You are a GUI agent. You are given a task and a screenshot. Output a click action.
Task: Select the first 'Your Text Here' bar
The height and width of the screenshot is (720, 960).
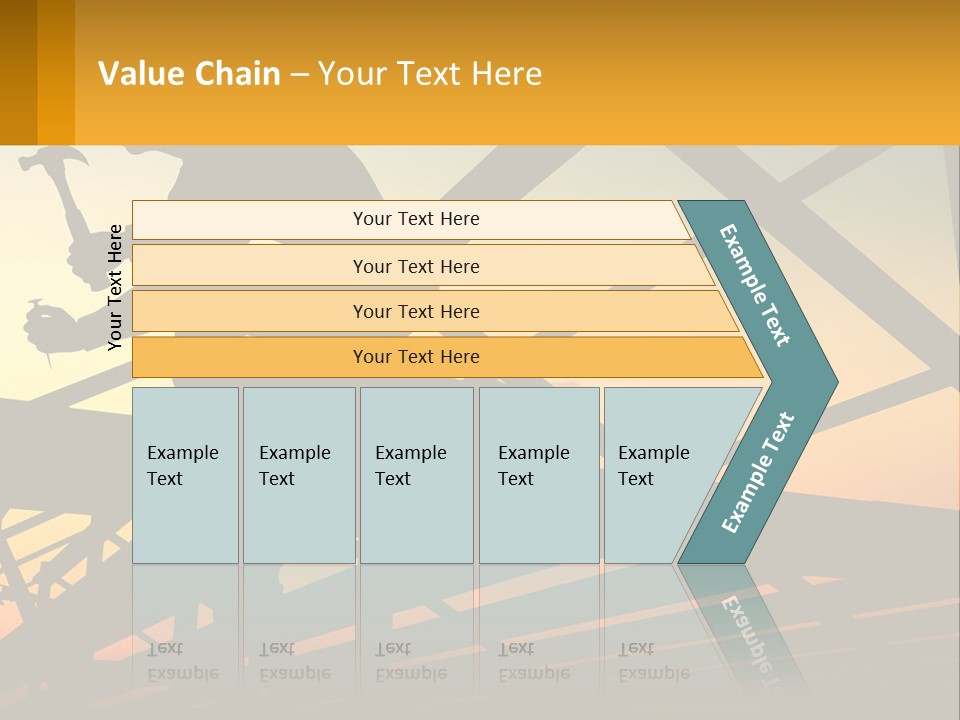411,219
